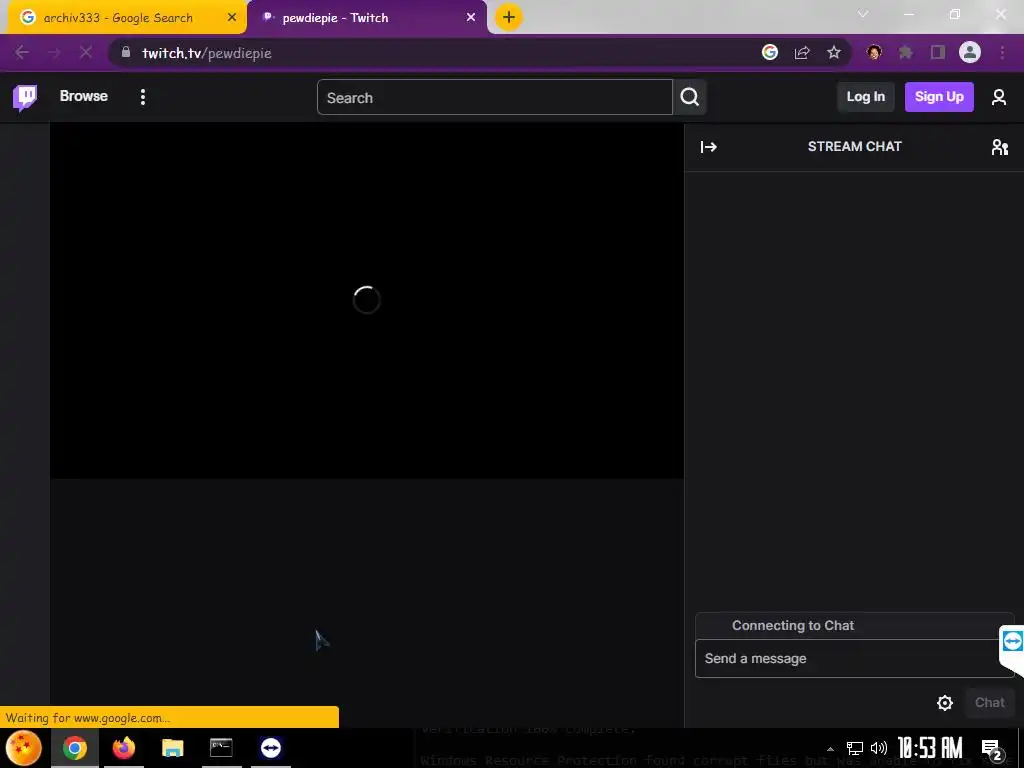This screenshot has width=1024, height=768.
Task: Open Firefox from the taskbar
Action: click(123, 748)
